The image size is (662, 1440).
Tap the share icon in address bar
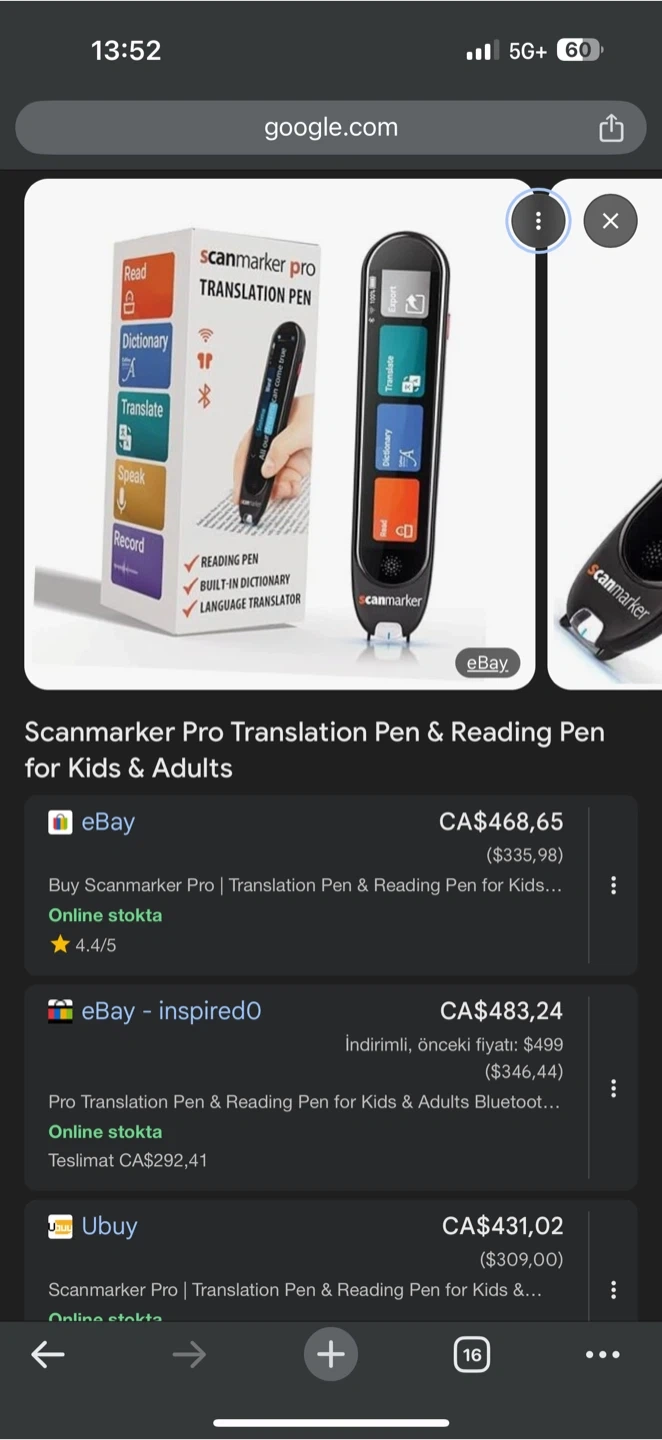tap(611, 128)
